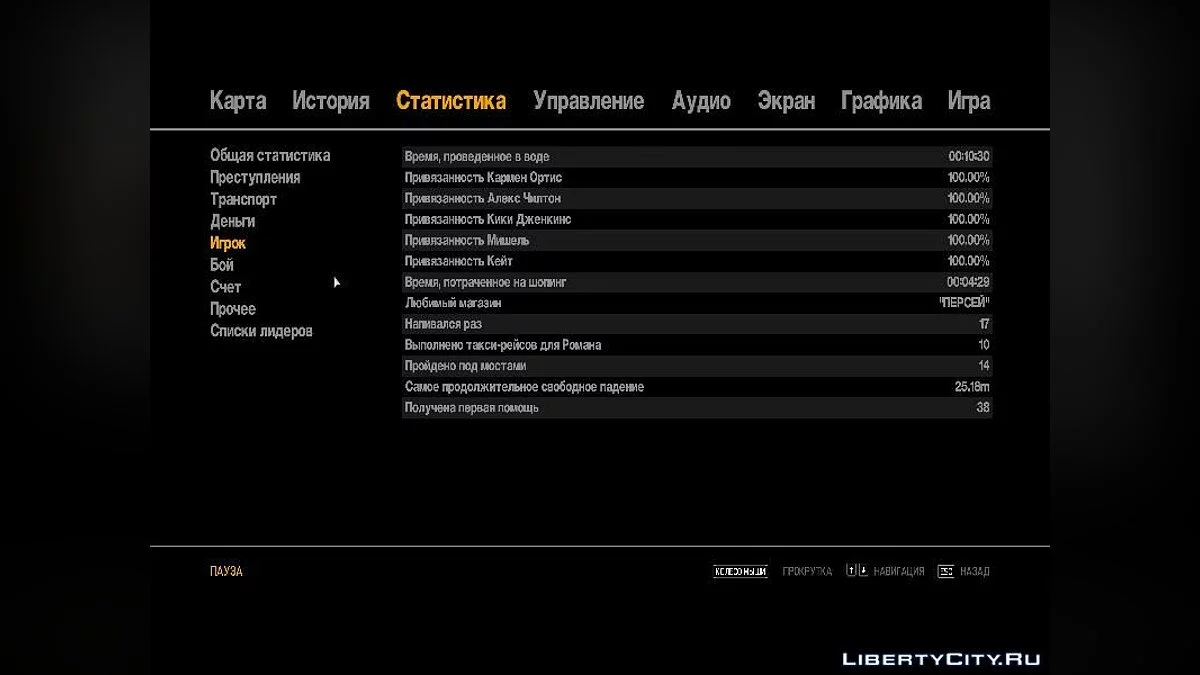1200x675 pixels.
Task: Switch to the Карта tab
Action: click(236, 101)
